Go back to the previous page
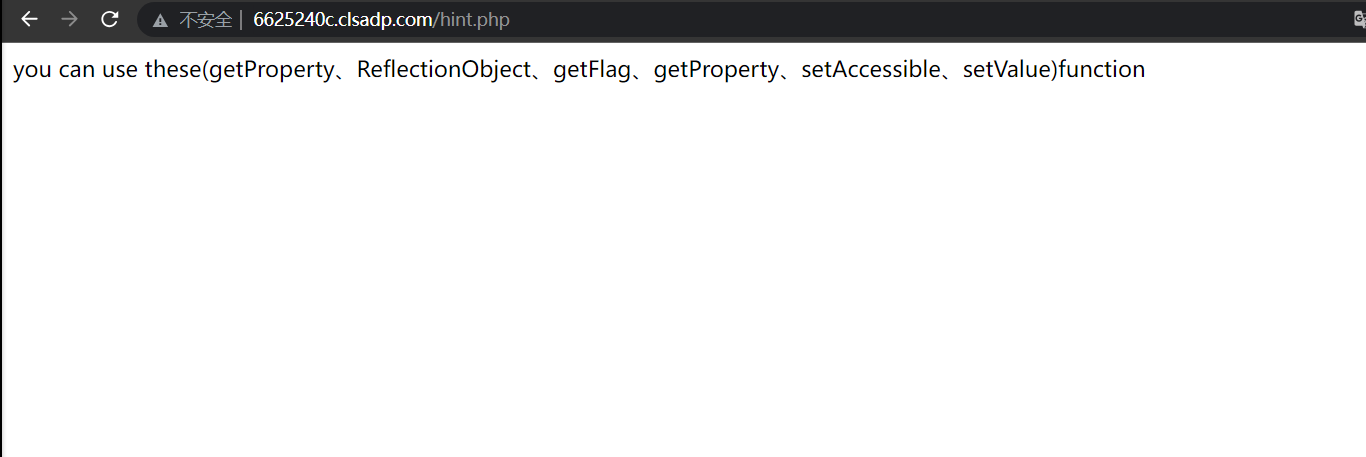 point(29,19)
